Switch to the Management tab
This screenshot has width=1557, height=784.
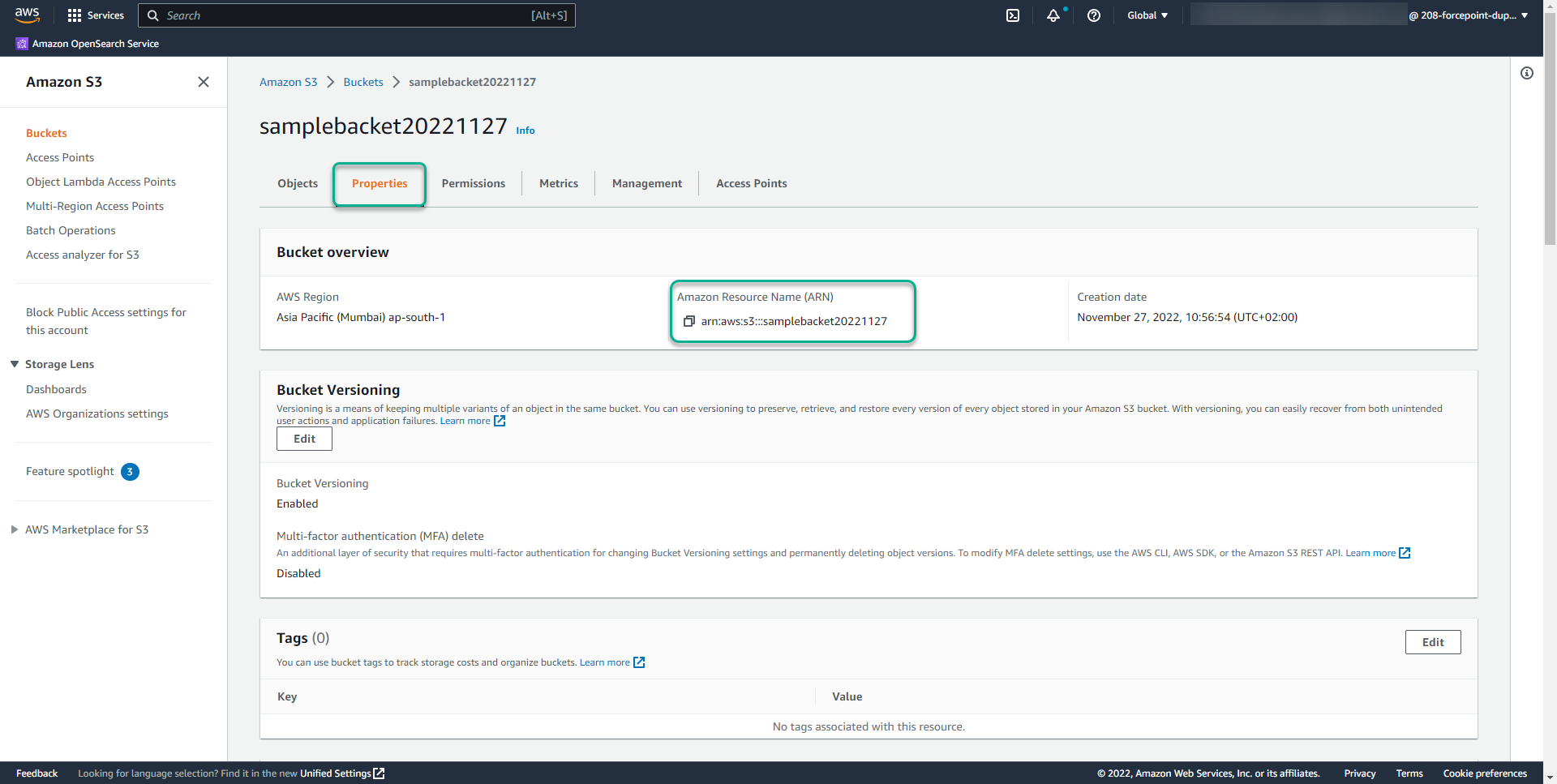[x=646, y=183]
